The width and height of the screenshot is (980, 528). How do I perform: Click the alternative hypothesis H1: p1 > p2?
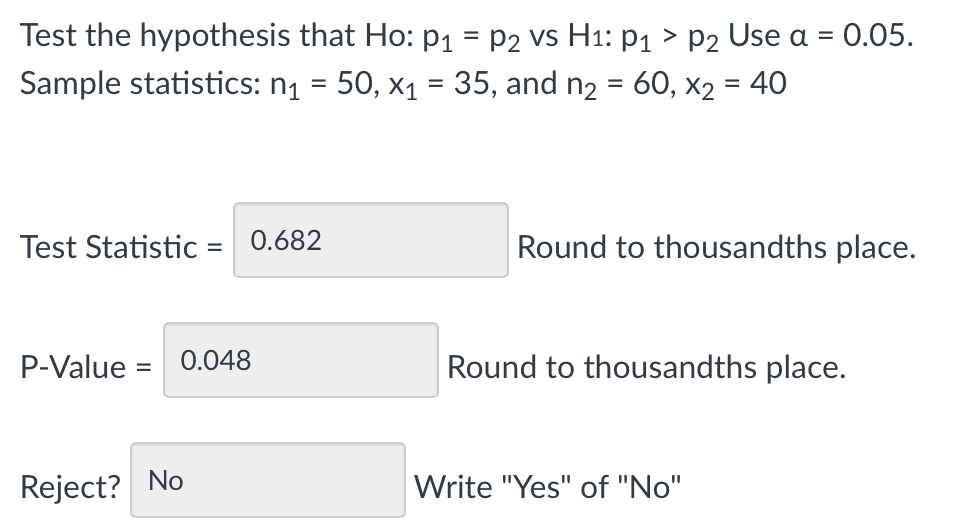point(643,36)
